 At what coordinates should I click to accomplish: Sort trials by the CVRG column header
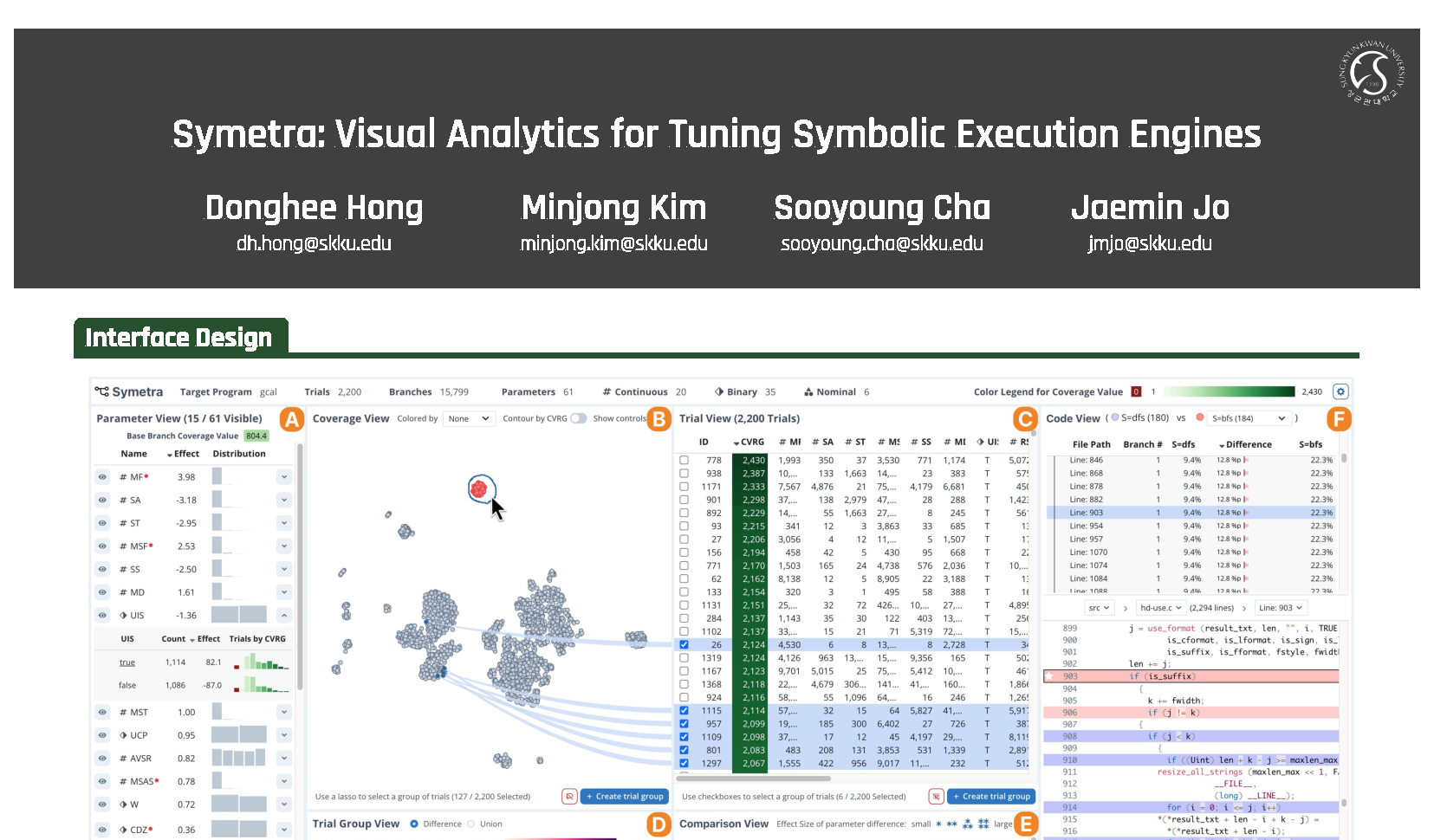point(749,442)
